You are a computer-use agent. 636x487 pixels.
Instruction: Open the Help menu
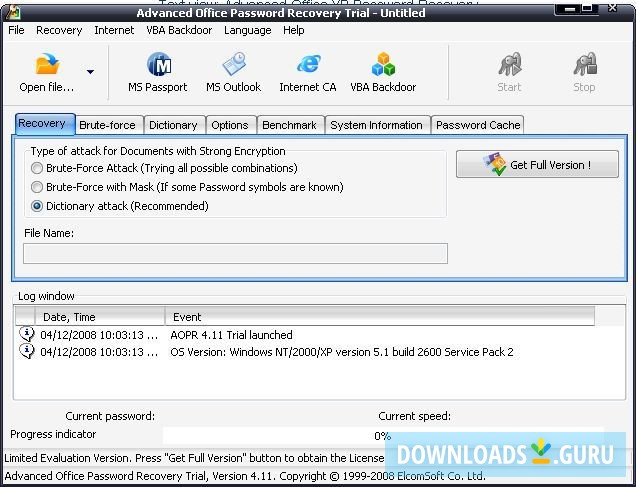point(294,30)
